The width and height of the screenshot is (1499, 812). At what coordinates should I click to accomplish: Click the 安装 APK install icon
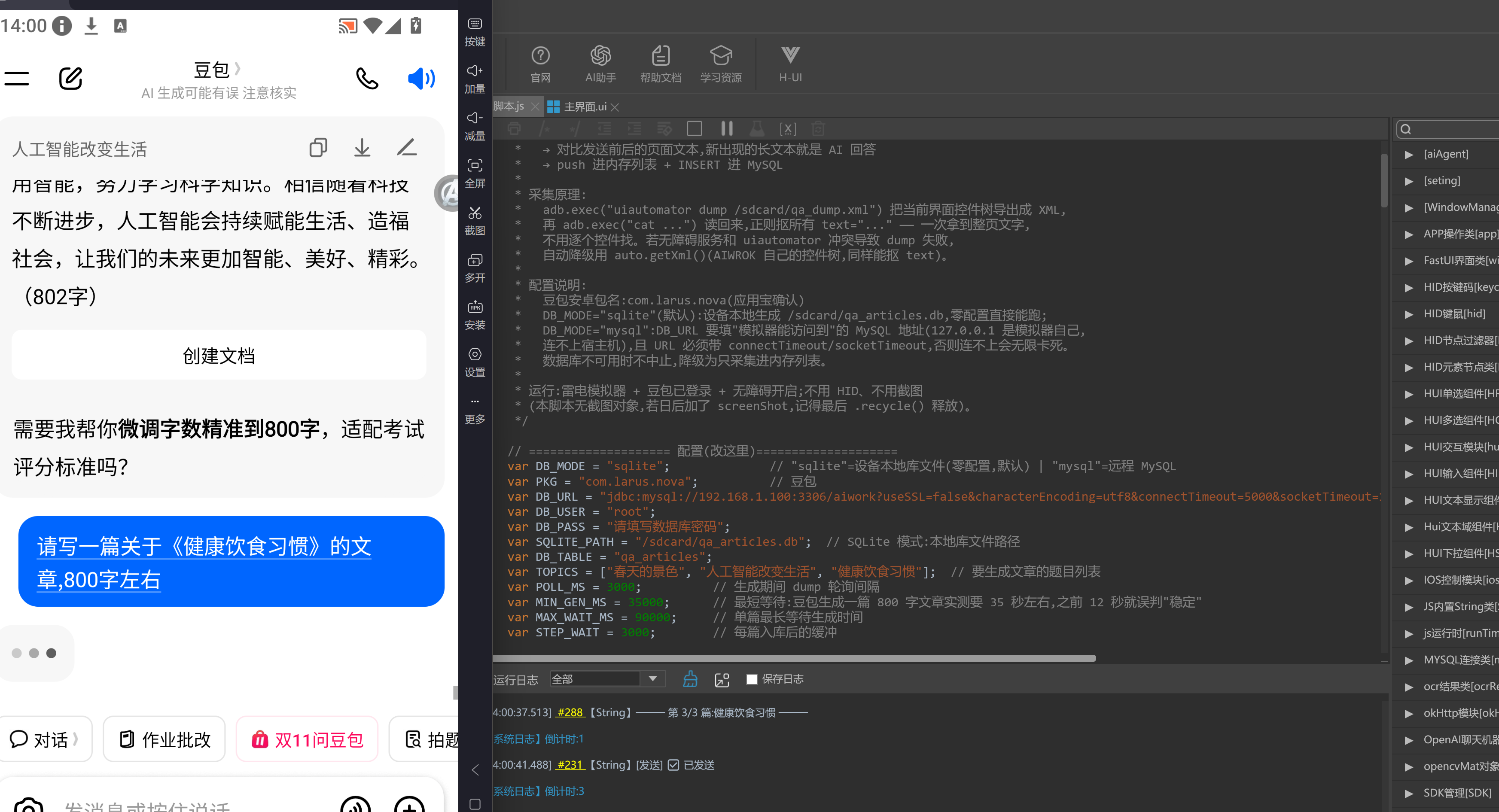(x=475, y=315)
